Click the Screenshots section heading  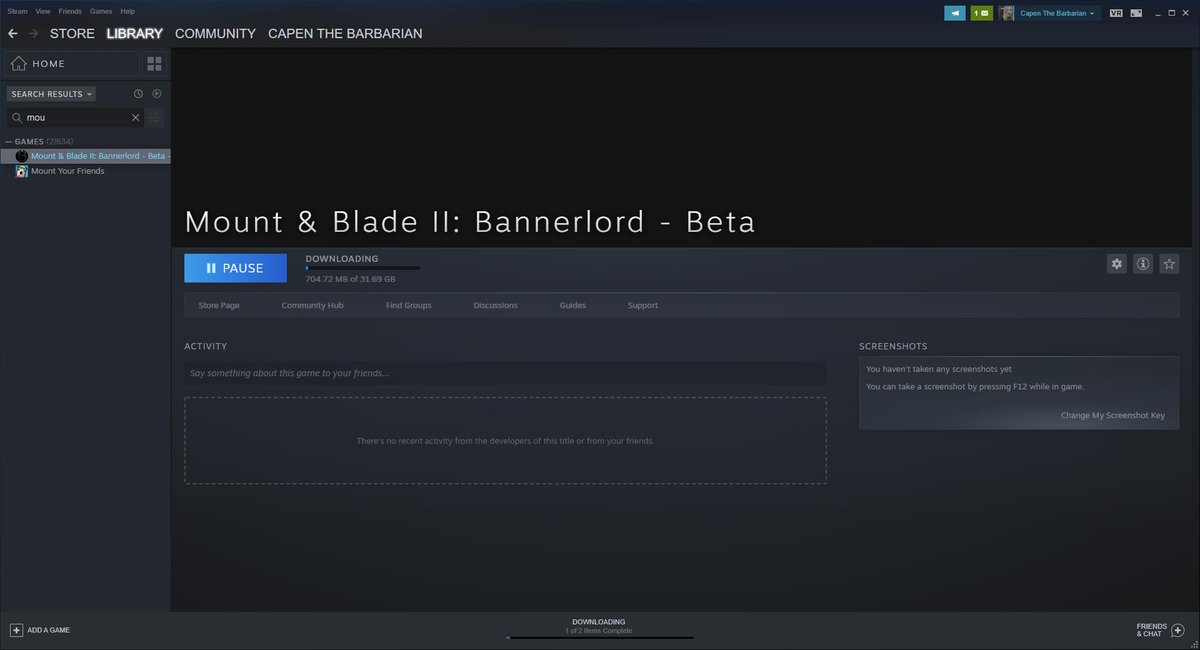(891, 346)
